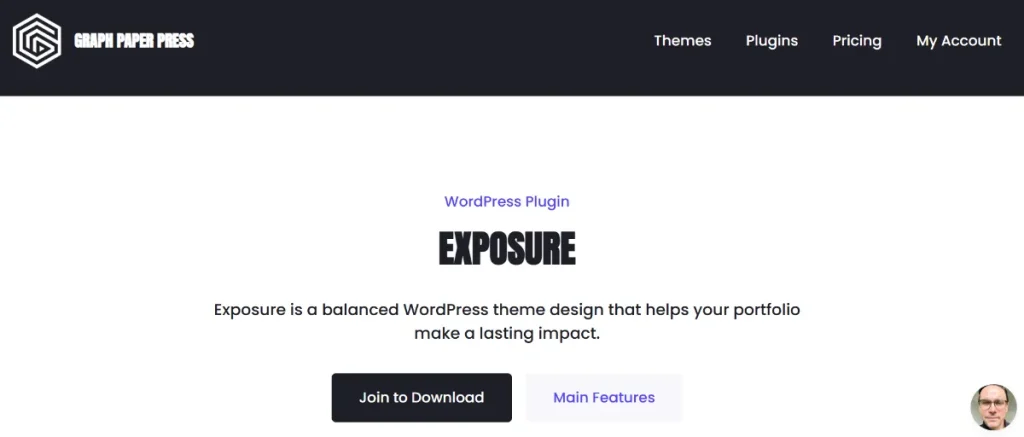
Task: Click the description line starting "Exposure is a balanced"
Action: [507, 310]
